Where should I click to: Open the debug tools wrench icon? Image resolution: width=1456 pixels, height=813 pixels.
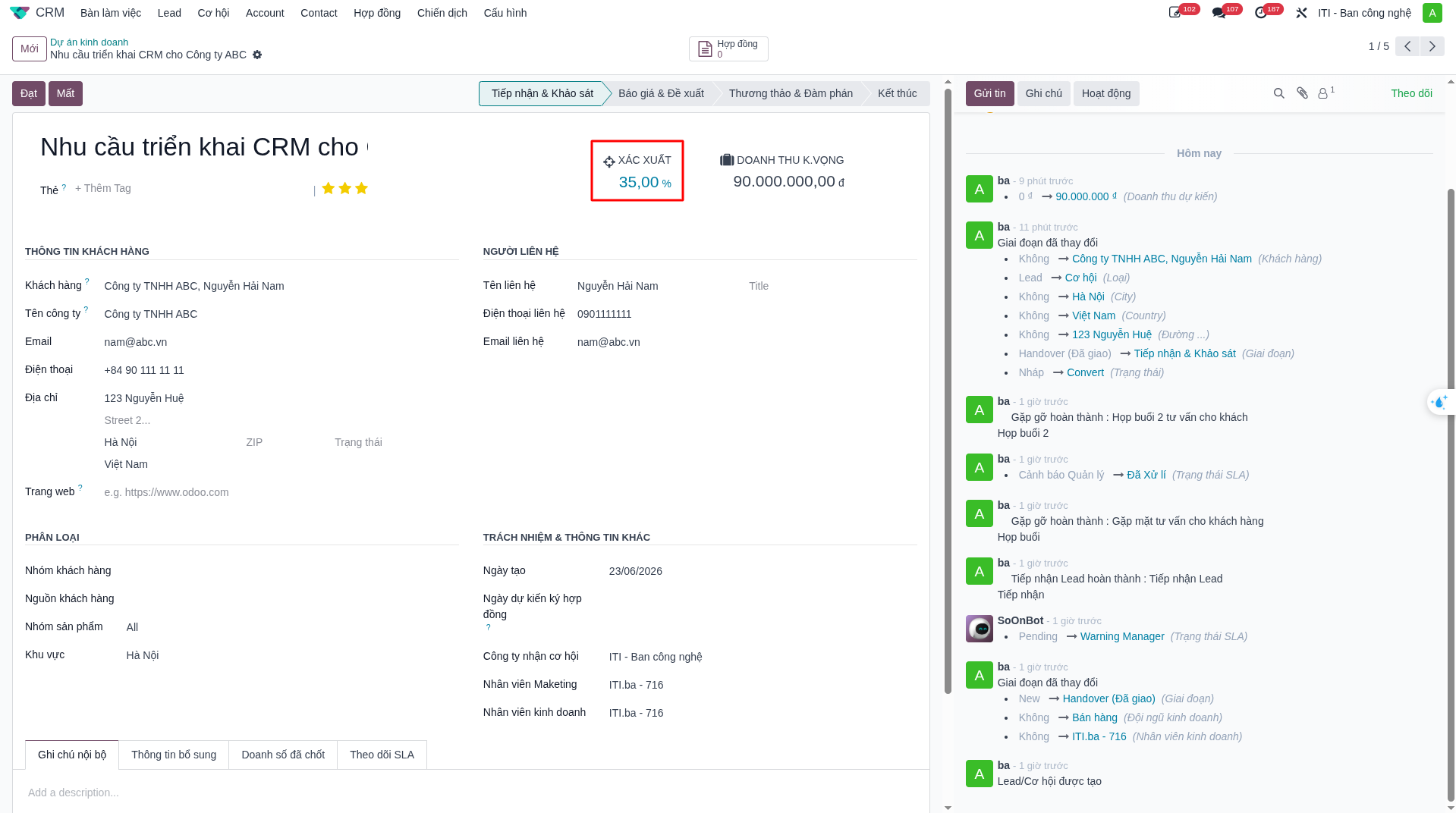point(1301,13)
